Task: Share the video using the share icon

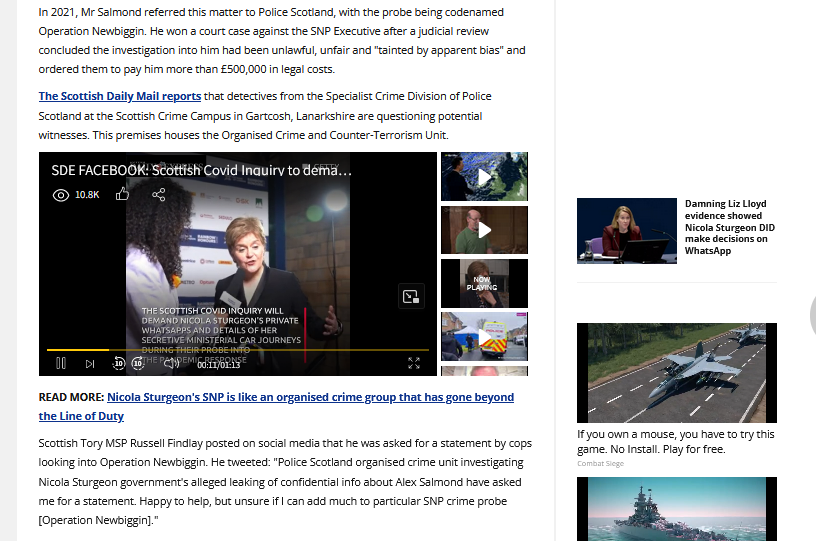Action: (159, 195)
